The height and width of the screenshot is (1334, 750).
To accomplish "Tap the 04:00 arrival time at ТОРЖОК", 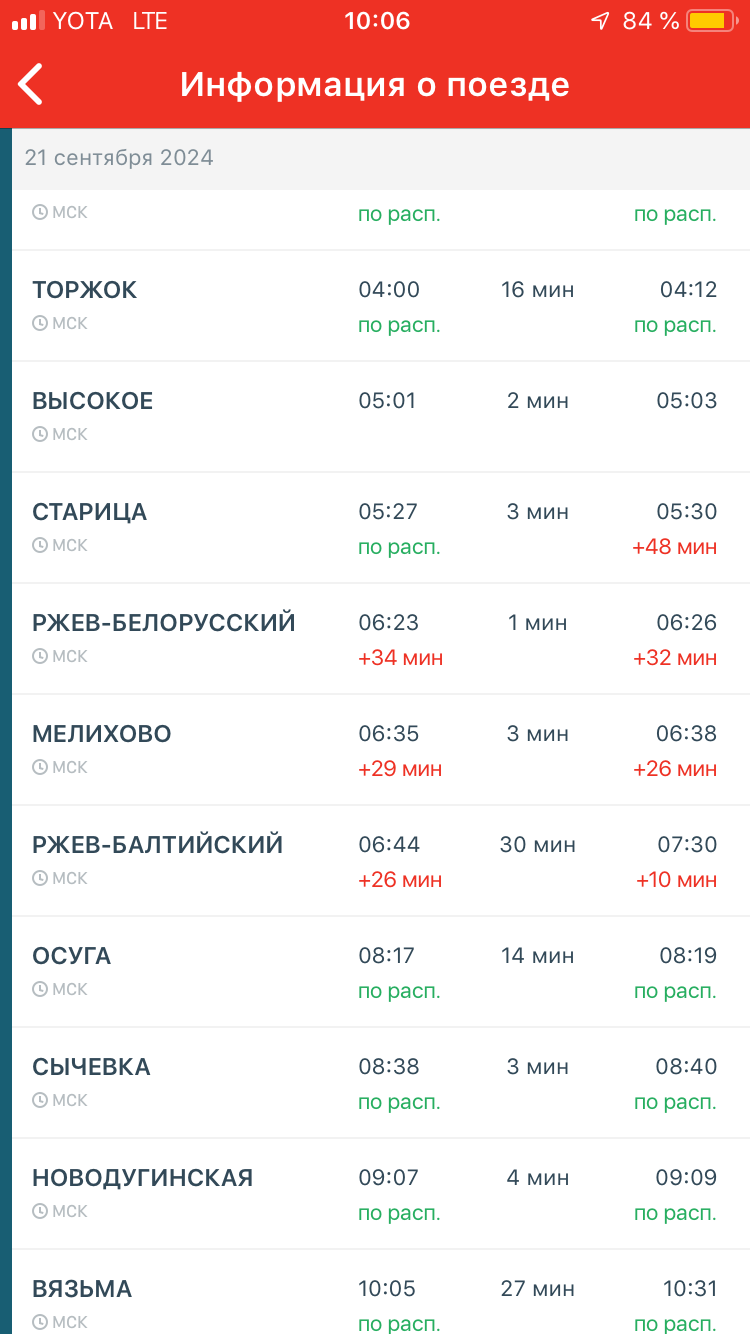I will point(389,290).
